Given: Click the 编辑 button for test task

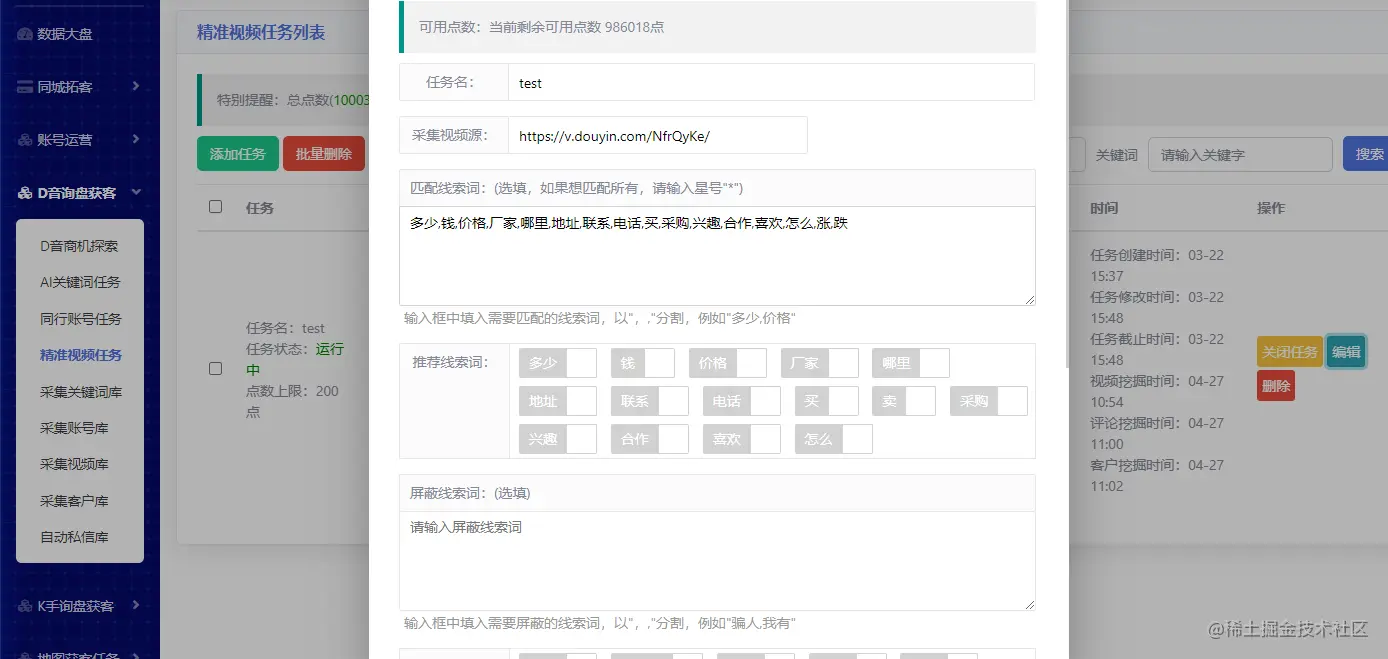Looking at the screenshot, I should coord(1346,352).
